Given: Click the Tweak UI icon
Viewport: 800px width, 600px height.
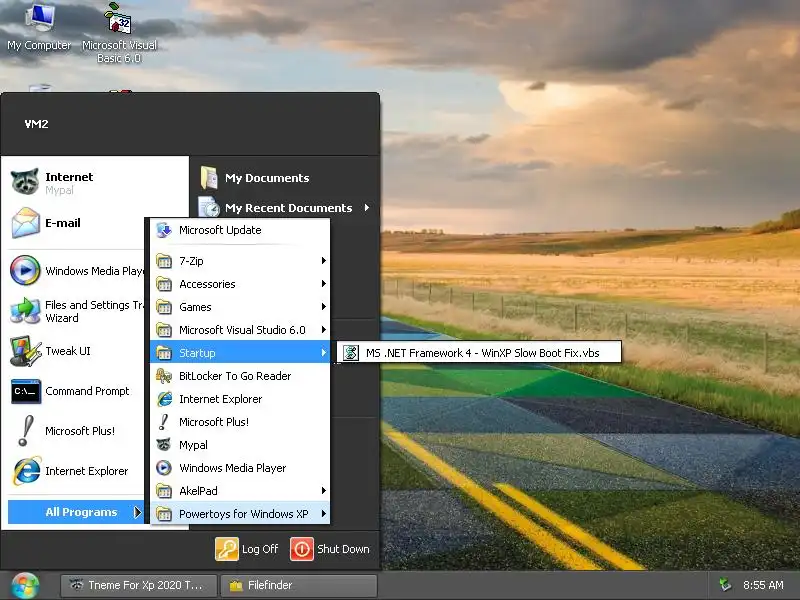Looking at the screenshot, I should click(25, 351).
